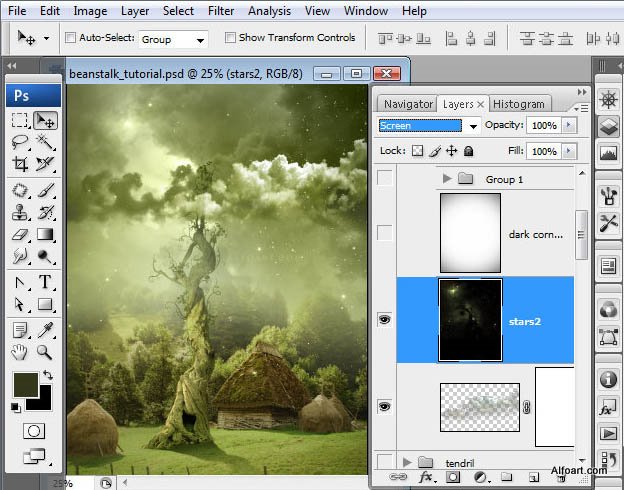
Task: Select the dark corners layer thumbnail
Action: click(x=469, y=232)
